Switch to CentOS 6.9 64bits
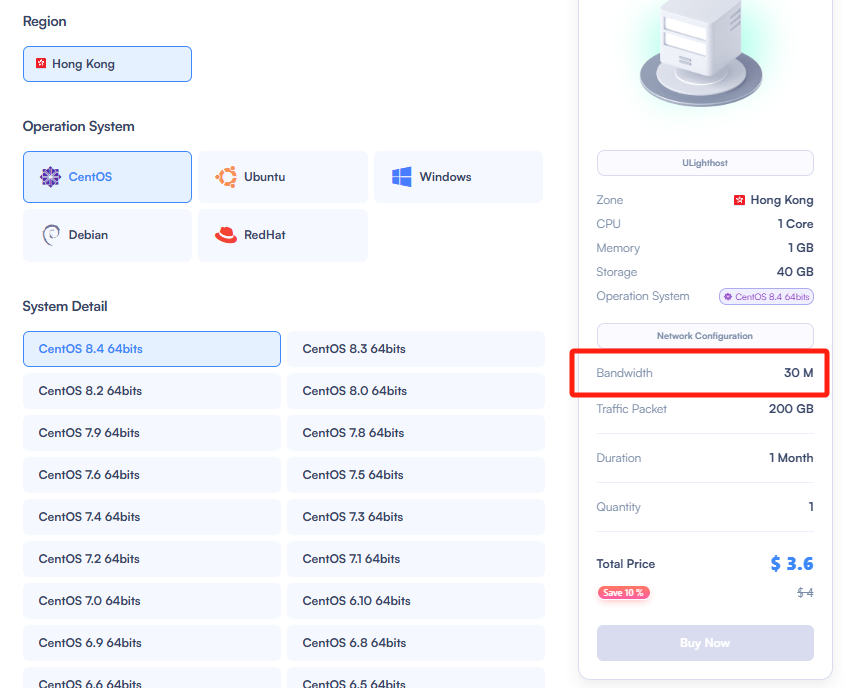This screenshot has width=846, height=688. pyautogui.click(x=152, y=644)
